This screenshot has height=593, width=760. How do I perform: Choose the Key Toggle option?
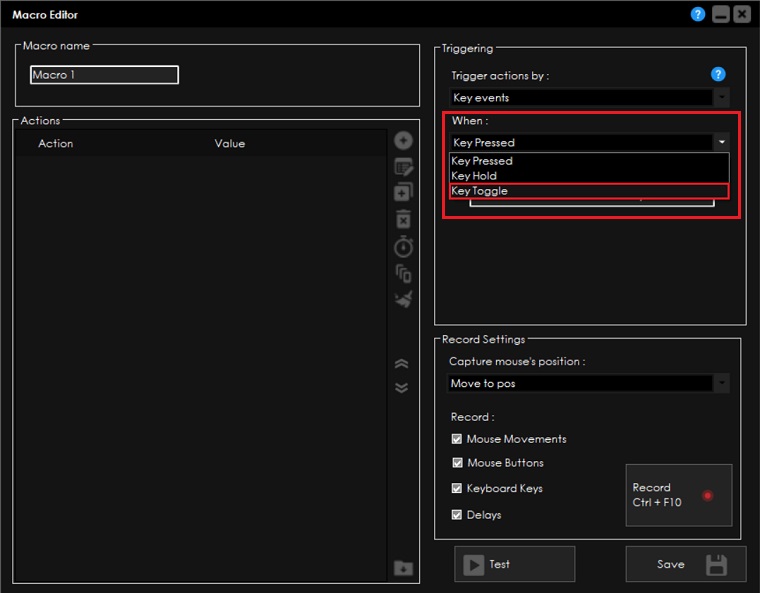(589, 191)
